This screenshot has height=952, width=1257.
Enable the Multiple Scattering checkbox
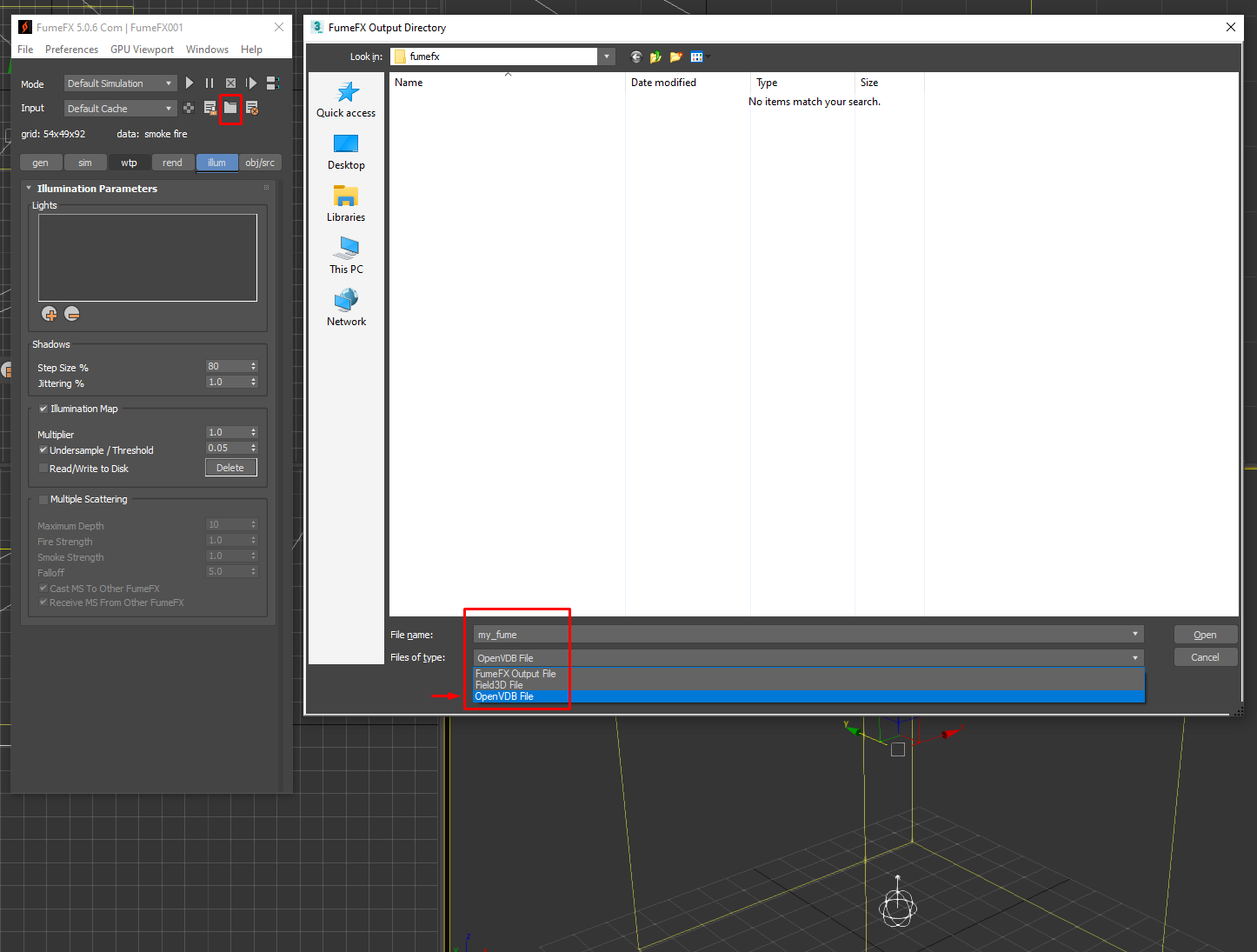(x=43, y=500)
